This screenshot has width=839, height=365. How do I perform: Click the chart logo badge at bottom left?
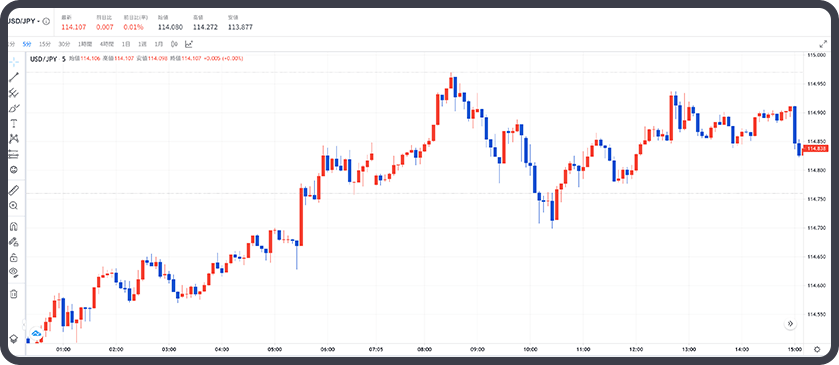coord(36,334)
